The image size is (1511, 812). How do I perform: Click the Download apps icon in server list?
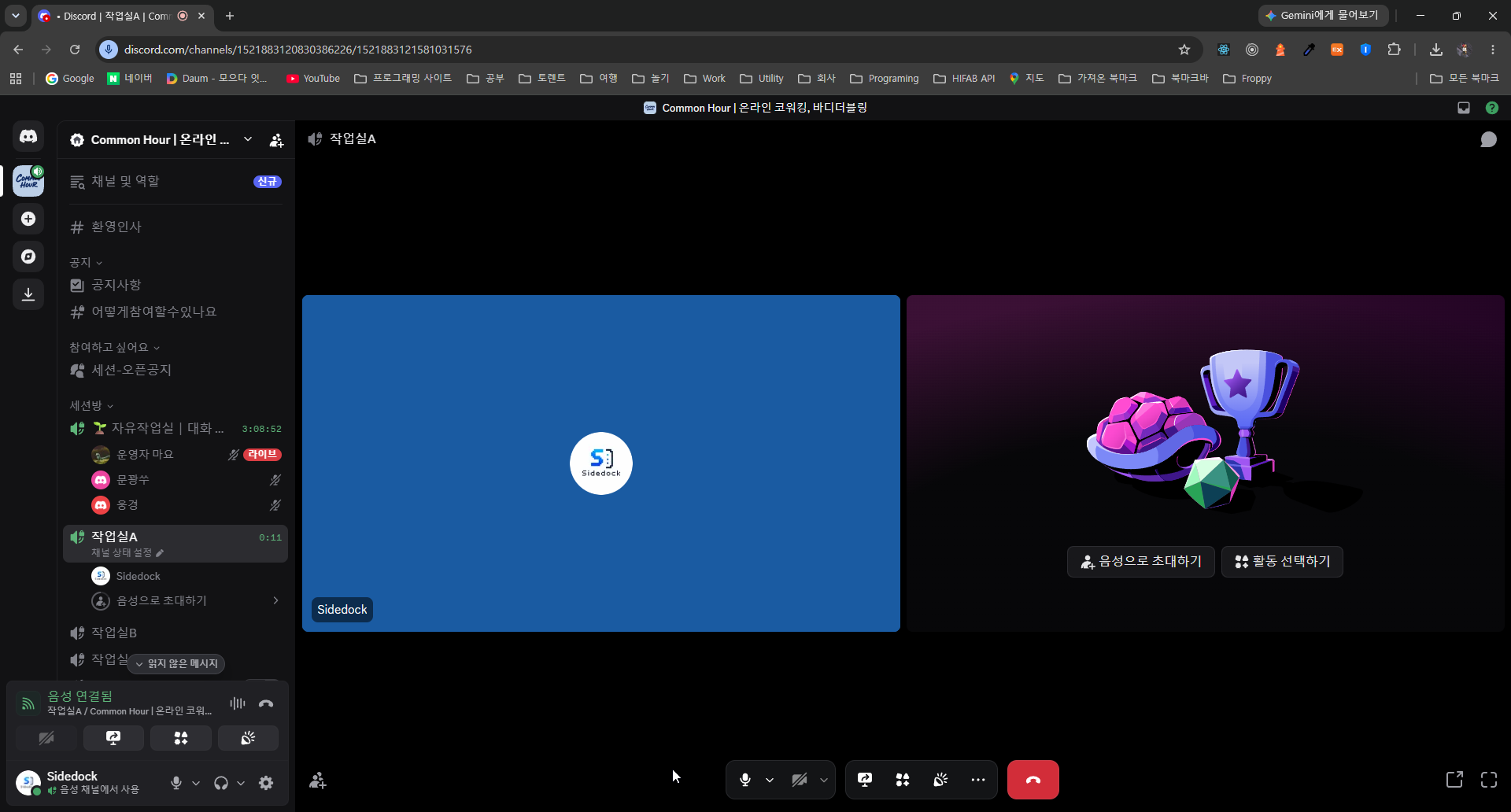tap(28, 294)
